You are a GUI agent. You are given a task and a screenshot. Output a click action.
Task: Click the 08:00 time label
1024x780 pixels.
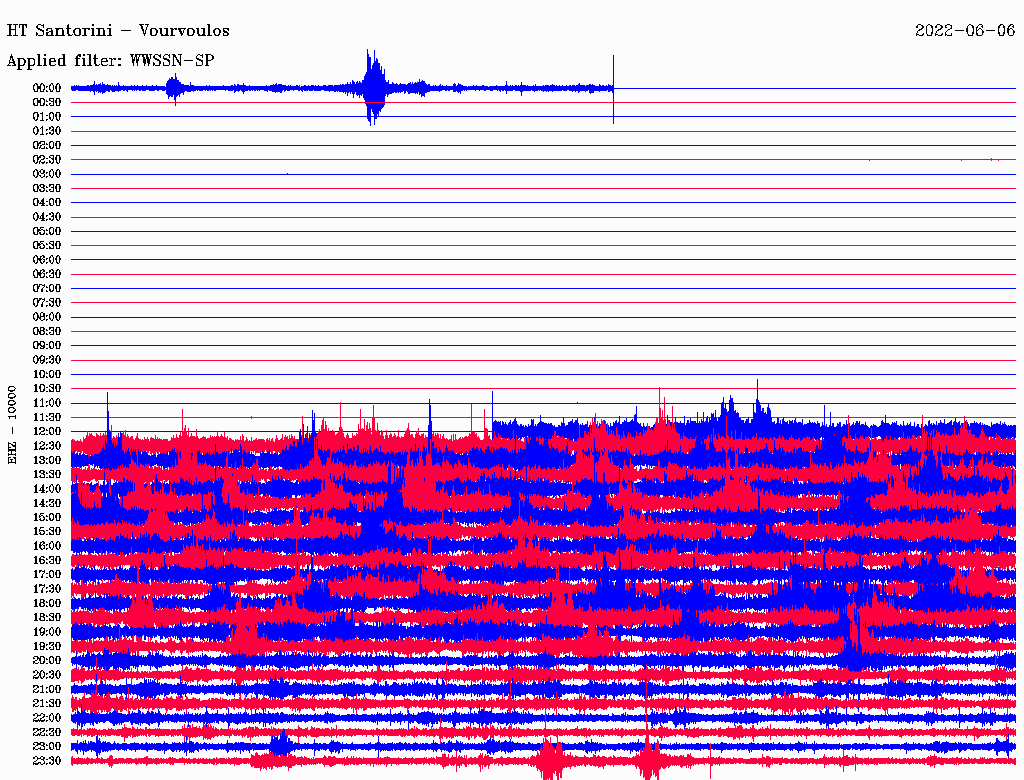(x=47, y=317)
